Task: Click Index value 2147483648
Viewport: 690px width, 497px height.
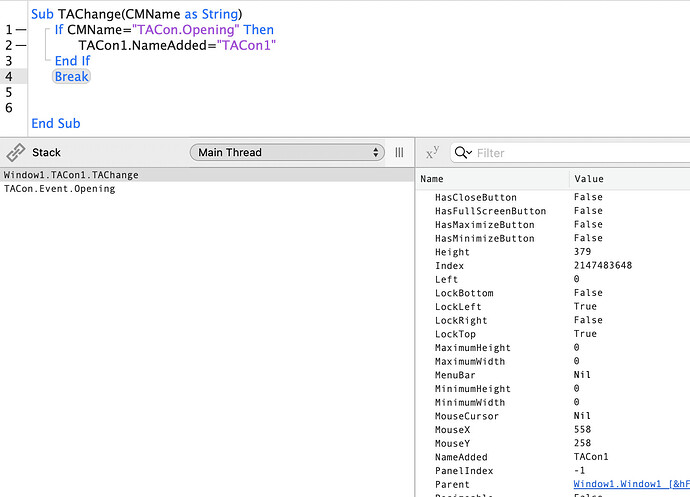Action: (603, 265)
